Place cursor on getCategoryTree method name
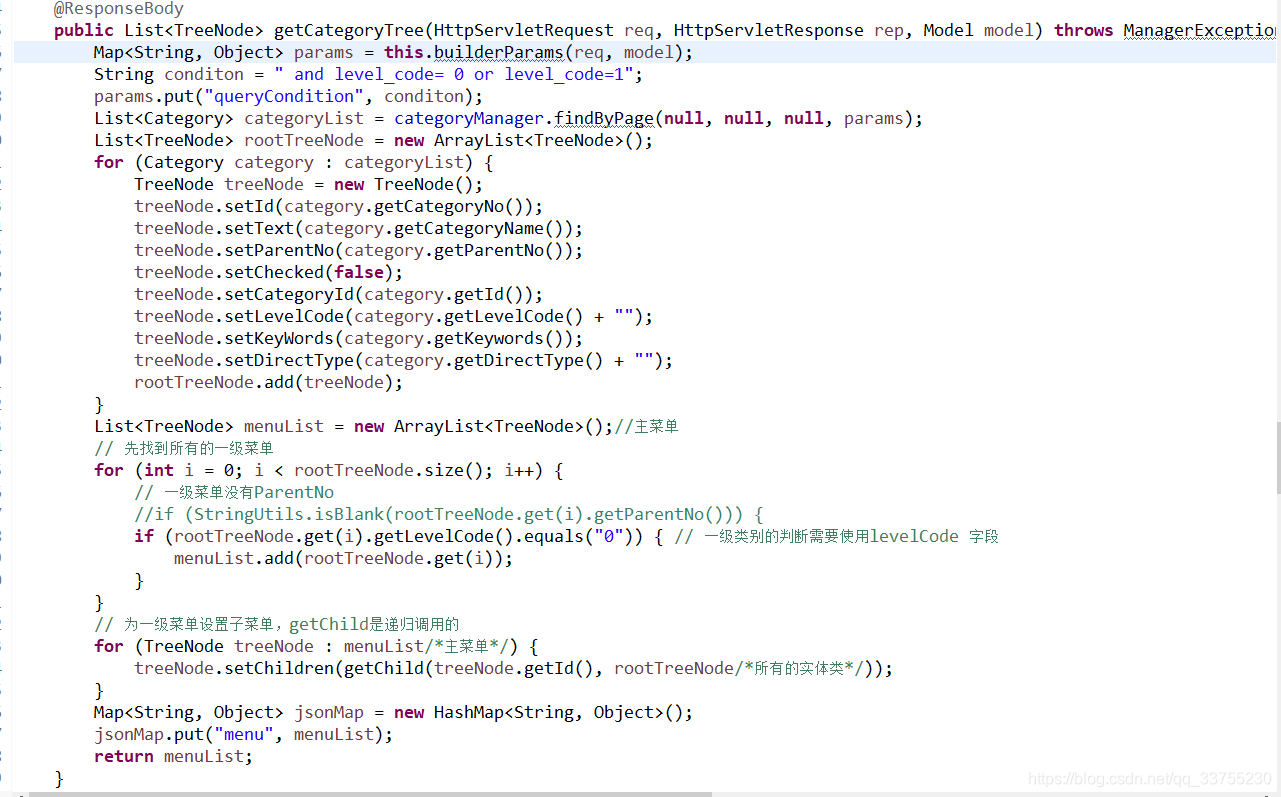Viewport: 1281px width, 797px height. pyautogui.click(x=349, y=30)
